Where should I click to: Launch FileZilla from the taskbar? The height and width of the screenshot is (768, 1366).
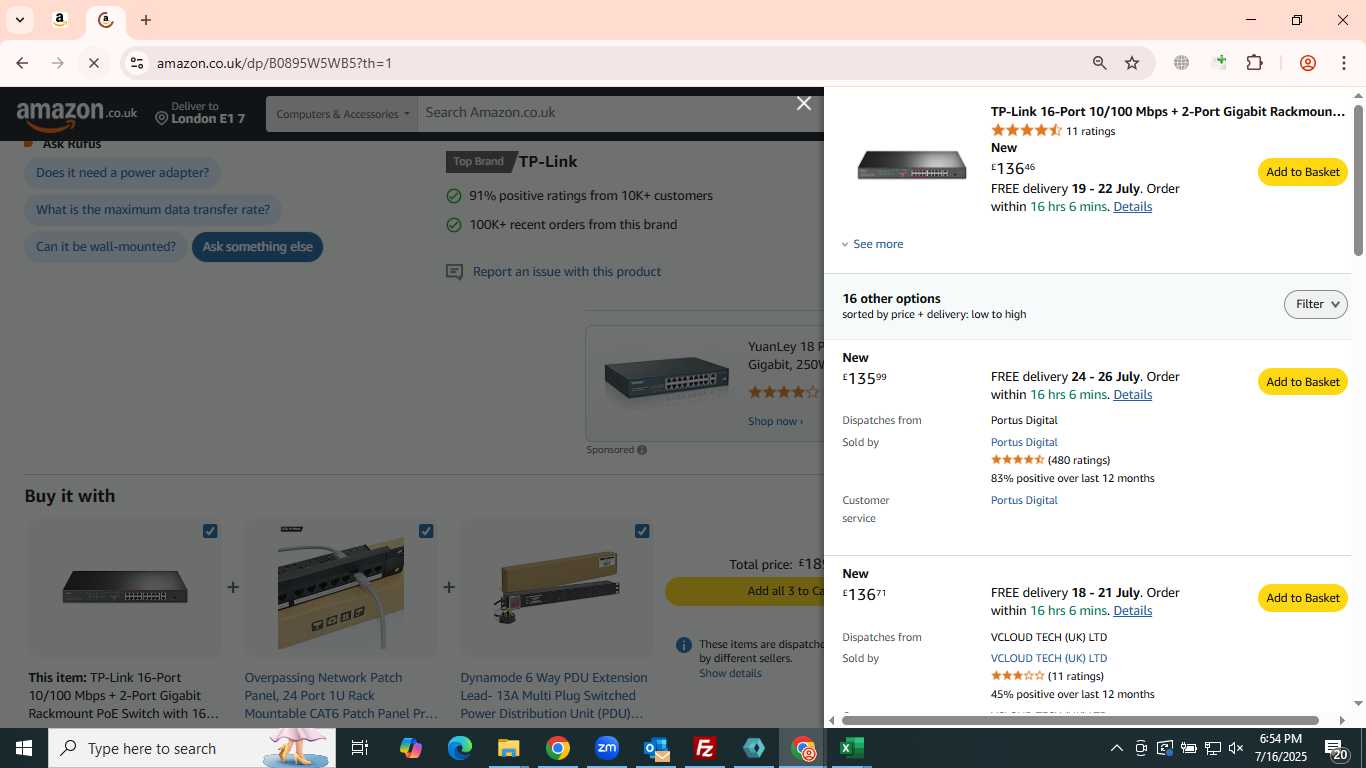pyautogui.click(x=705, y=748)
